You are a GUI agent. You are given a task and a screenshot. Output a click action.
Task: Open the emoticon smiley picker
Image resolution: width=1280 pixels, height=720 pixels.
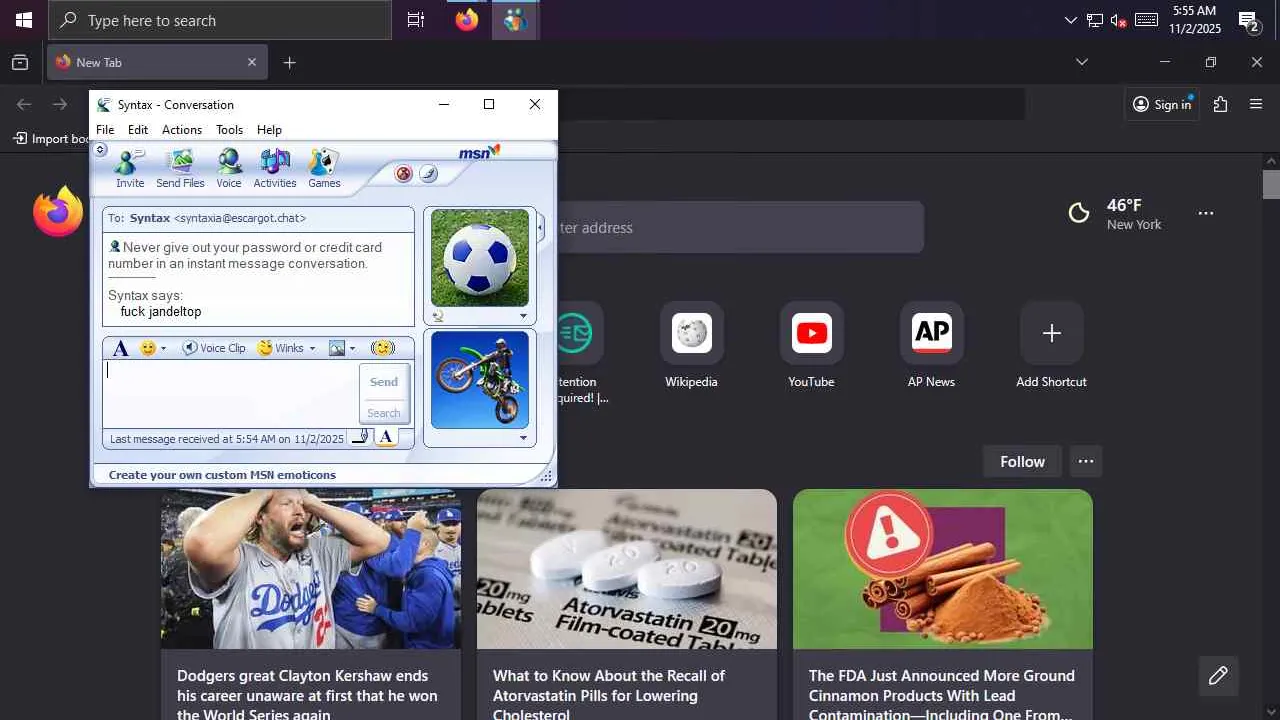pyautogui.click(x=148, y=348)
